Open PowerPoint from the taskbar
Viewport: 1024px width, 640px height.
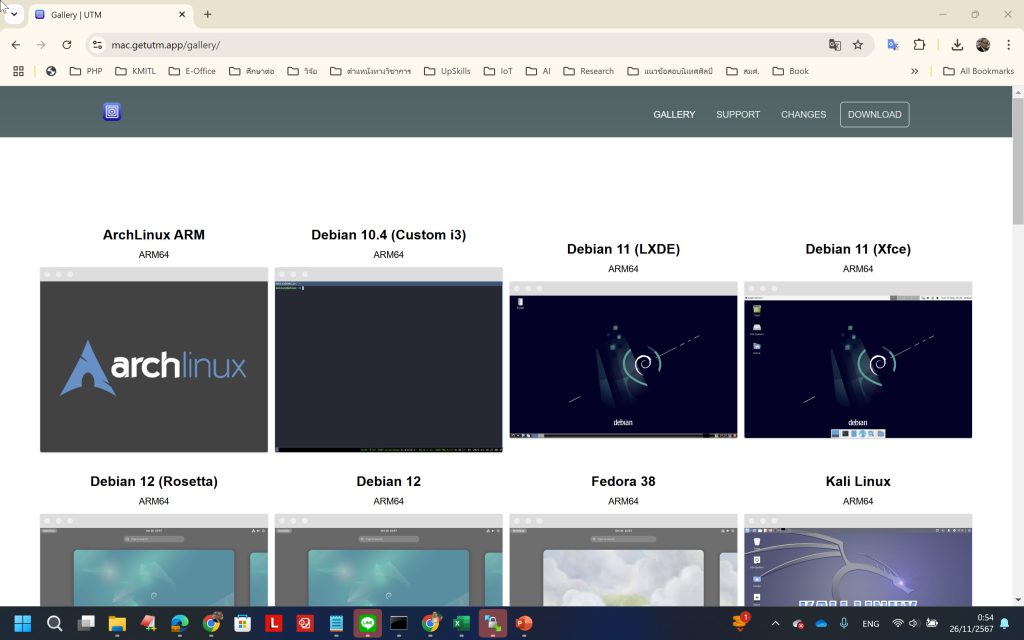524,623
